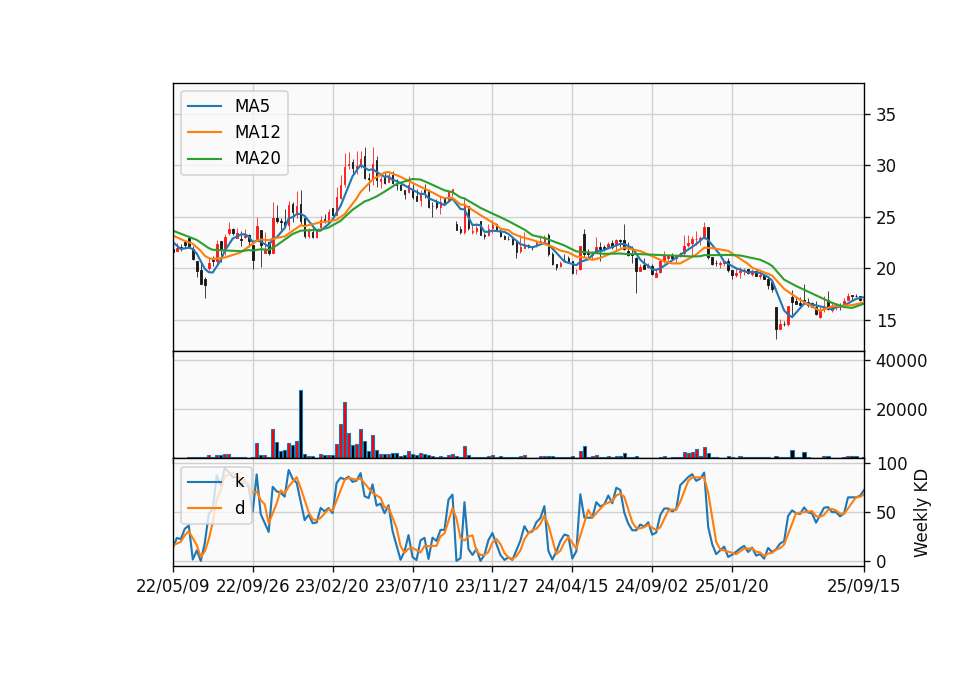This screenshot has height=690, width=960.
Task: Click the volume axis label 40000
Action: tap(901, 361)
